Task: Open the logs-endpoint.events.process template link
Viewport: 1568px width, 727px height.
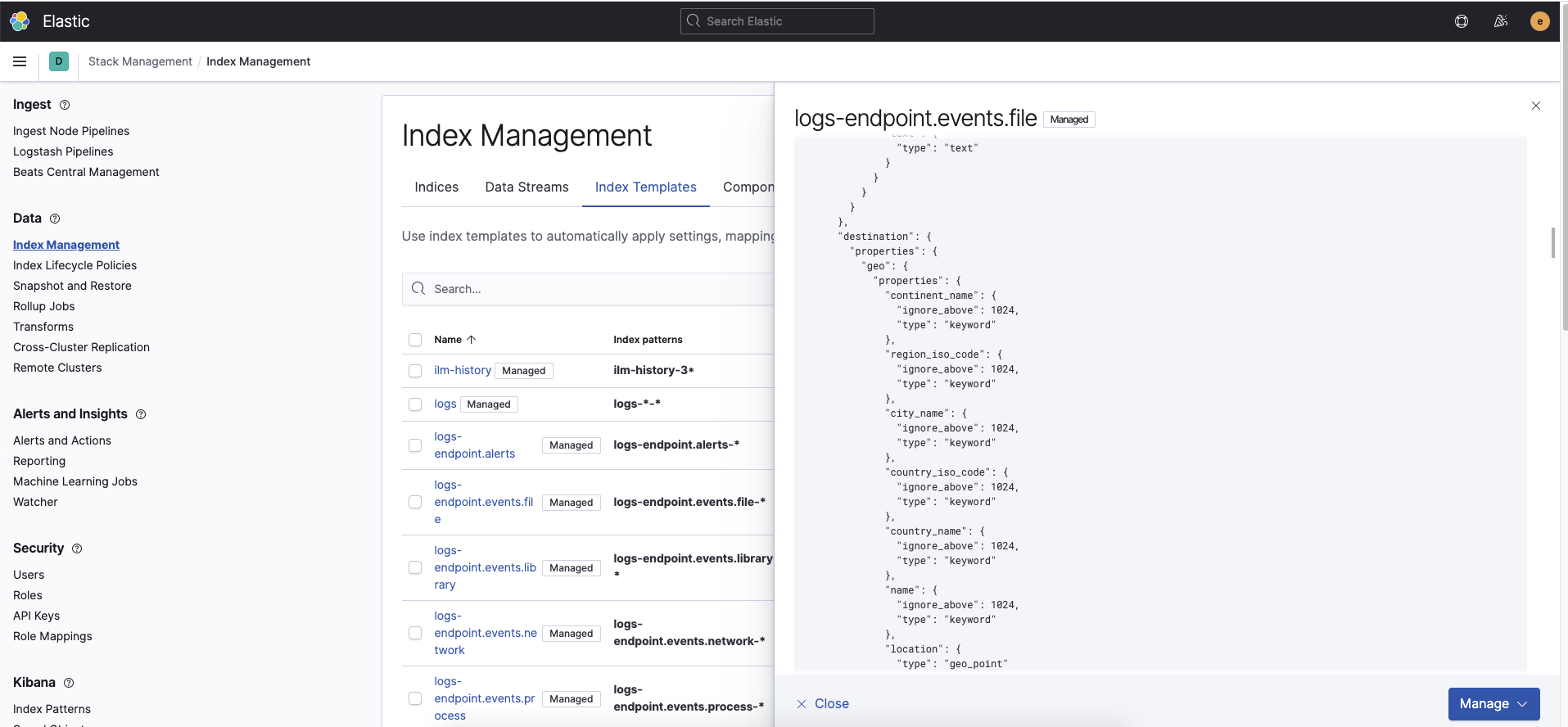Action: coord(484,698)
